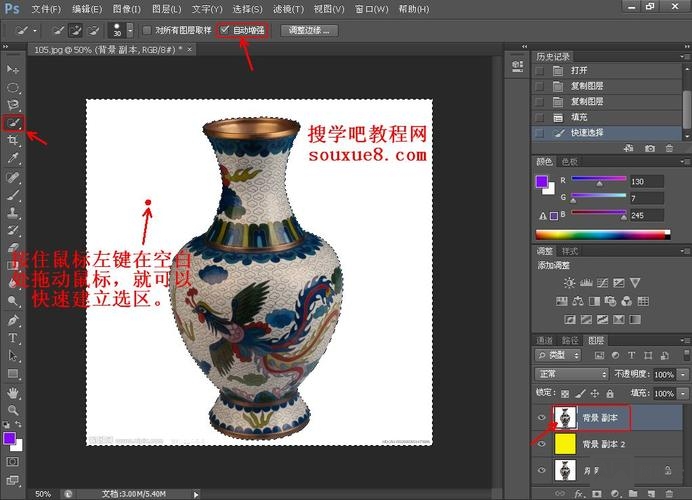Click the foreground color swatch in toolbox
This screenshot has width=692, height=500.
click(x=10, y=438)
